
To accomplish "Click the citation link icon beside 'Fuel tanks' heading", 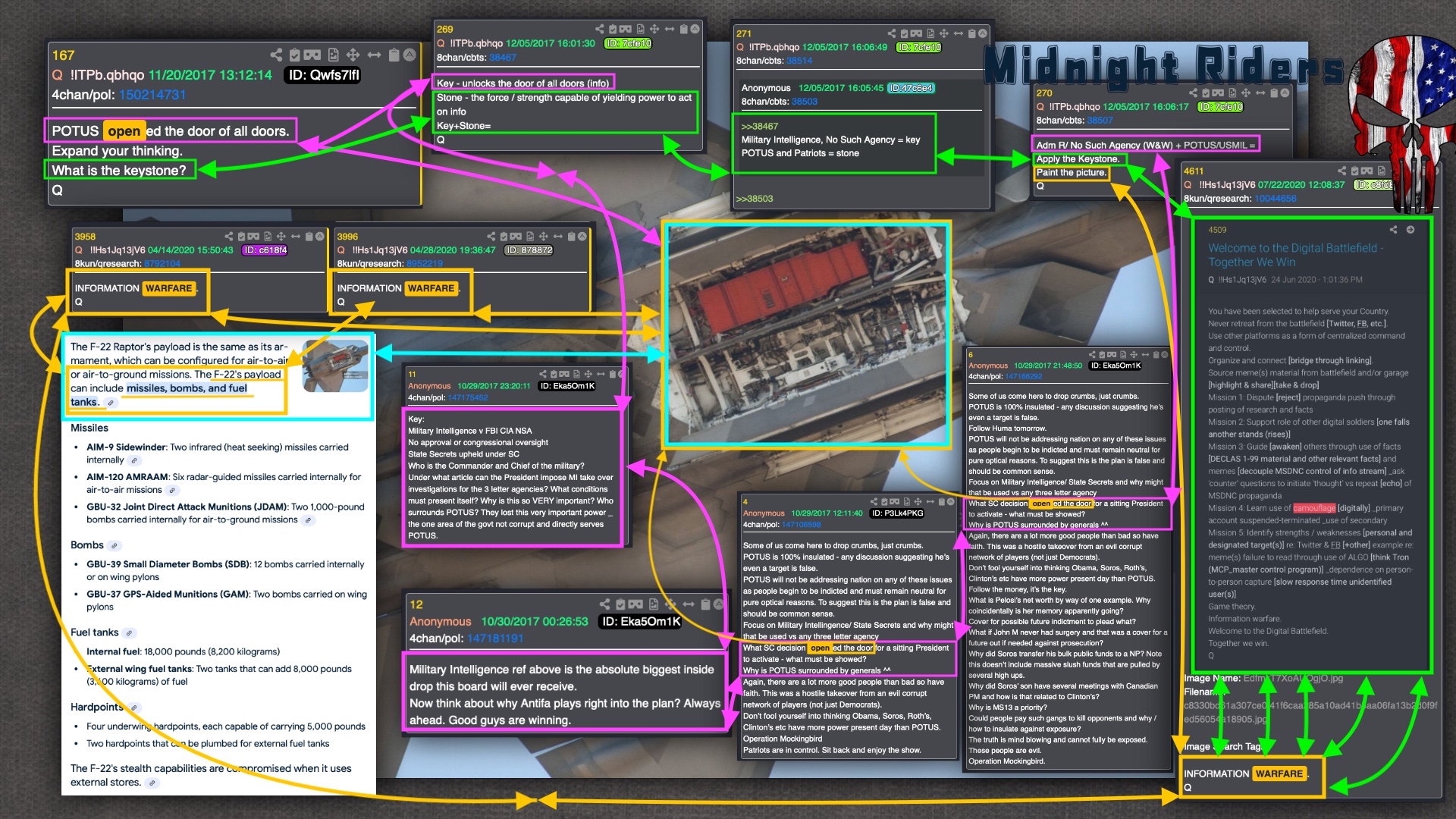I will pos(129,632).
